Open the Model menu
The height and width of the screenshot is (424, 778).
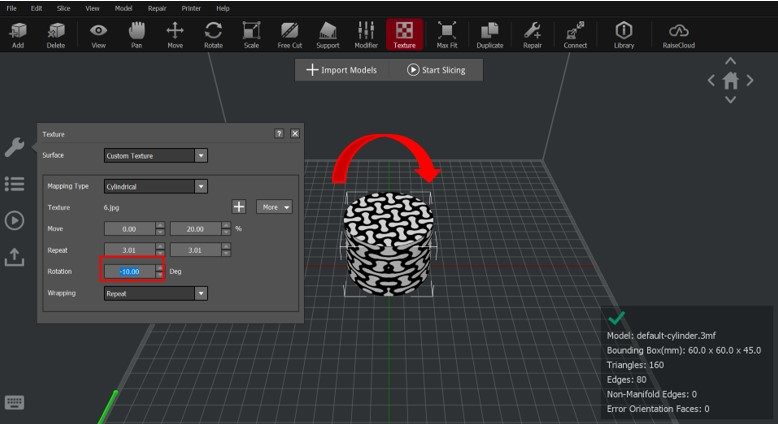coord(124,8)
